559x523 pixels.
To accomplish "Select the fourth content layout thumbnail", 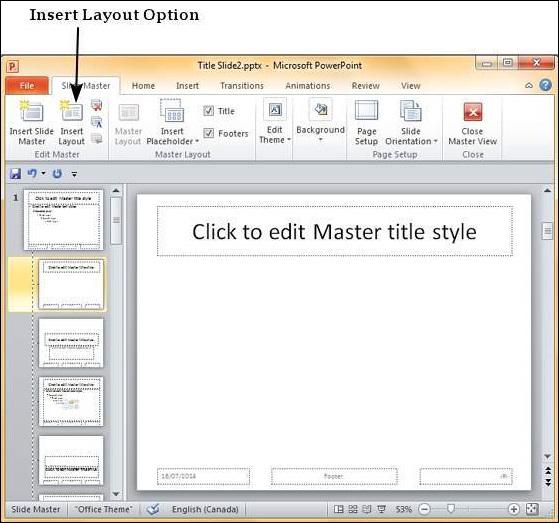I will [71, 401].
